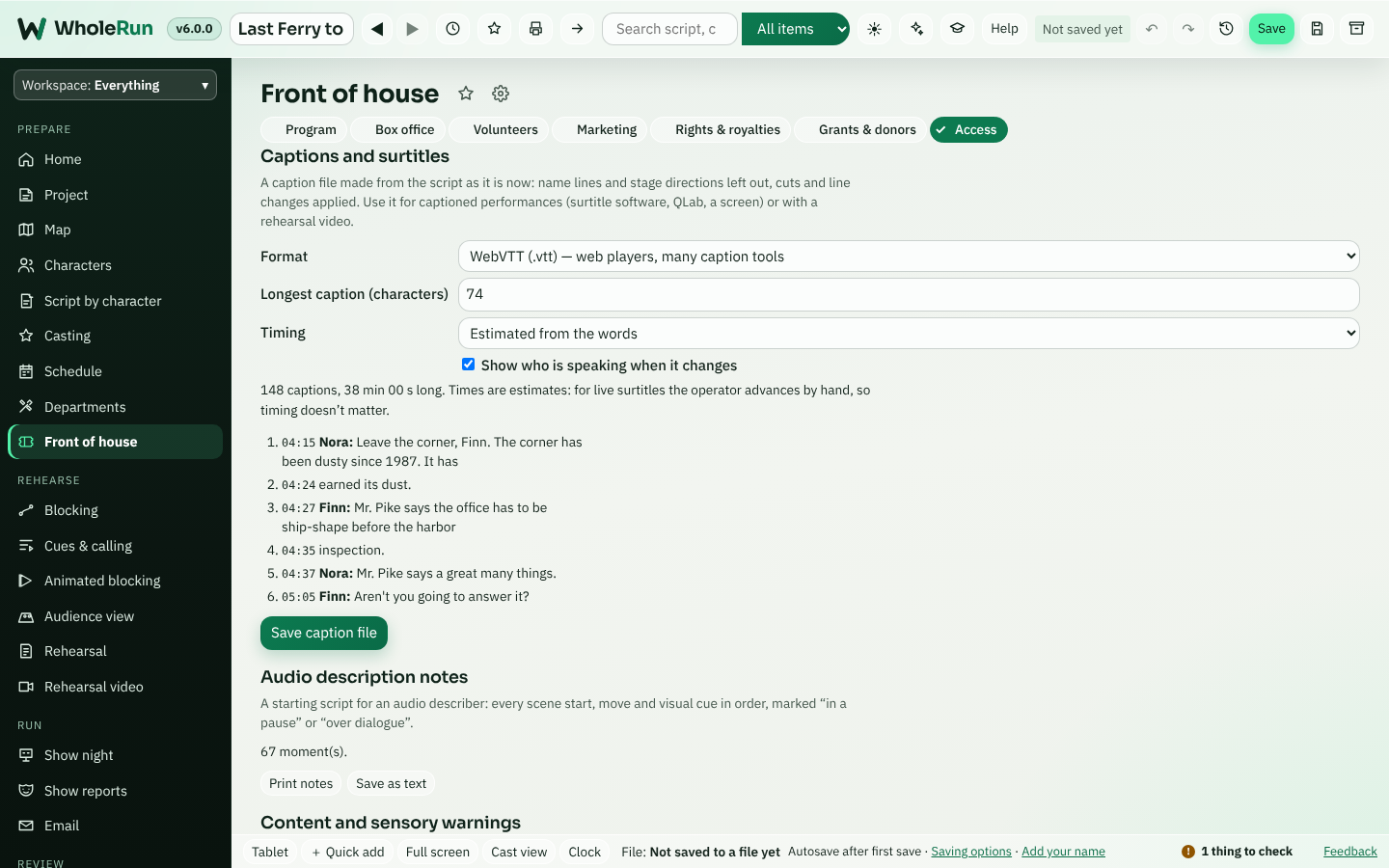Click the graduation cap icon

tap(958, 29)
